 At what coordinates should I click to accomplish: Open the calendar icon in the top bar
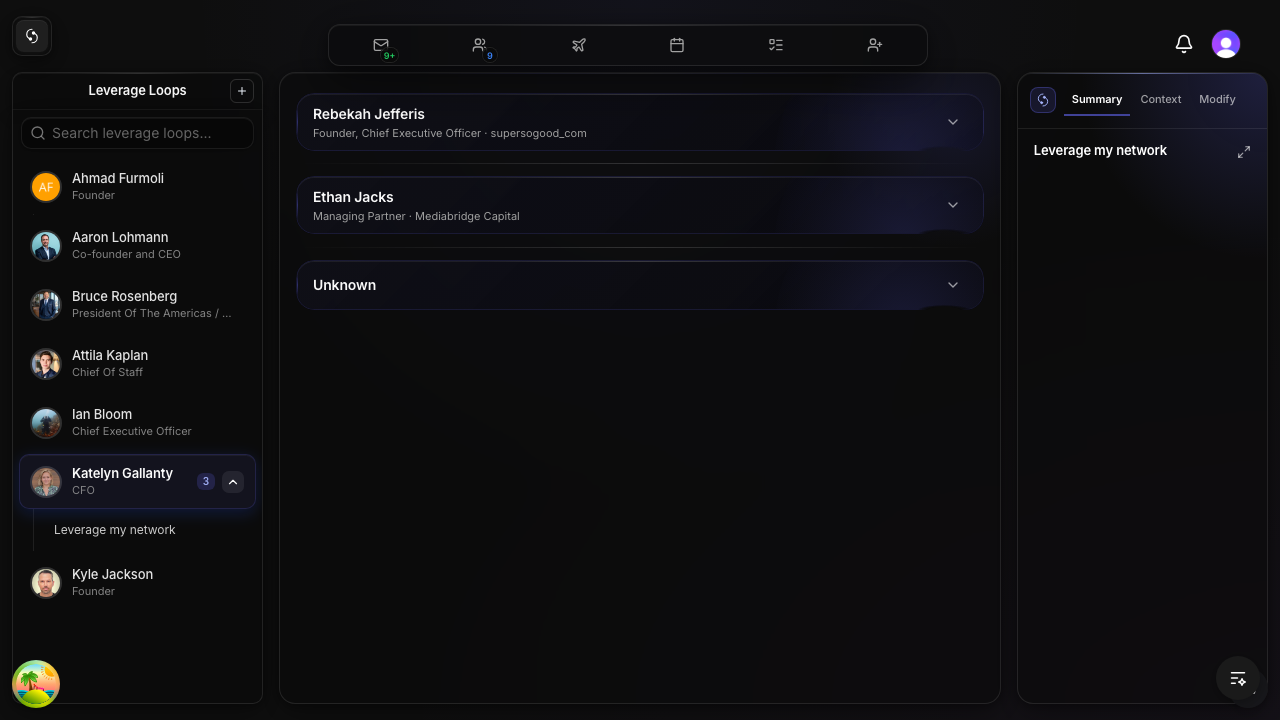(x=677, y=45)
